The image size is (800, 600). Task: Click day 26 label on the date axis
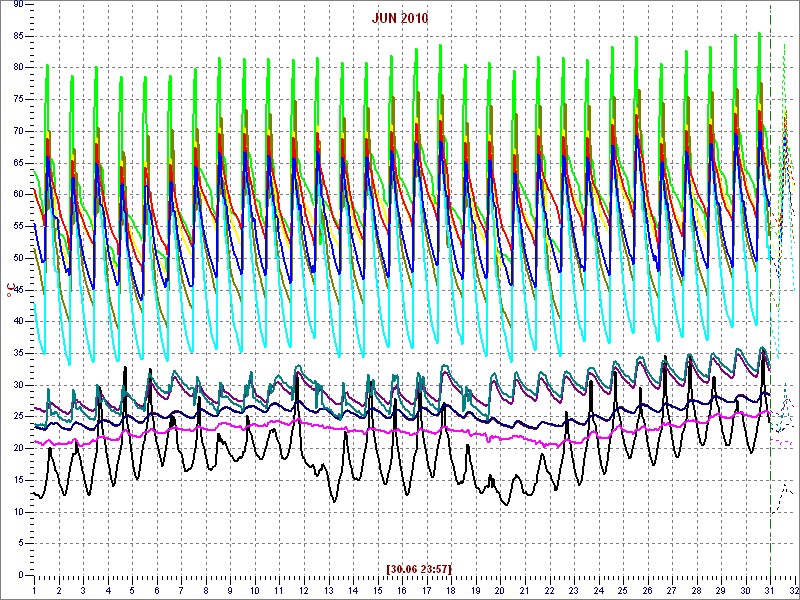click(x=647, y=590)
